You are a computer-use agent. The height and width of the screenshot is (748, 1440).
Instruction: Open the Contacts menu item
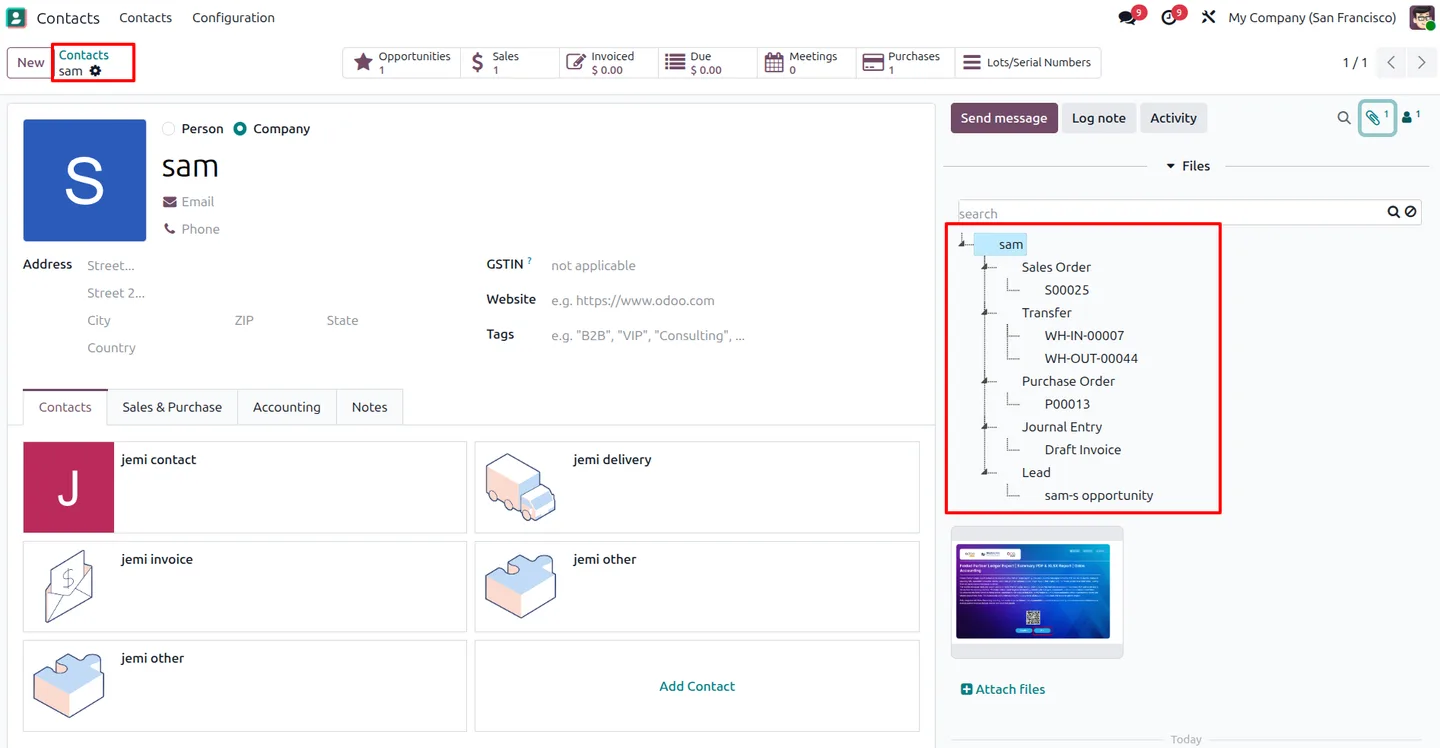coord(145,18)
